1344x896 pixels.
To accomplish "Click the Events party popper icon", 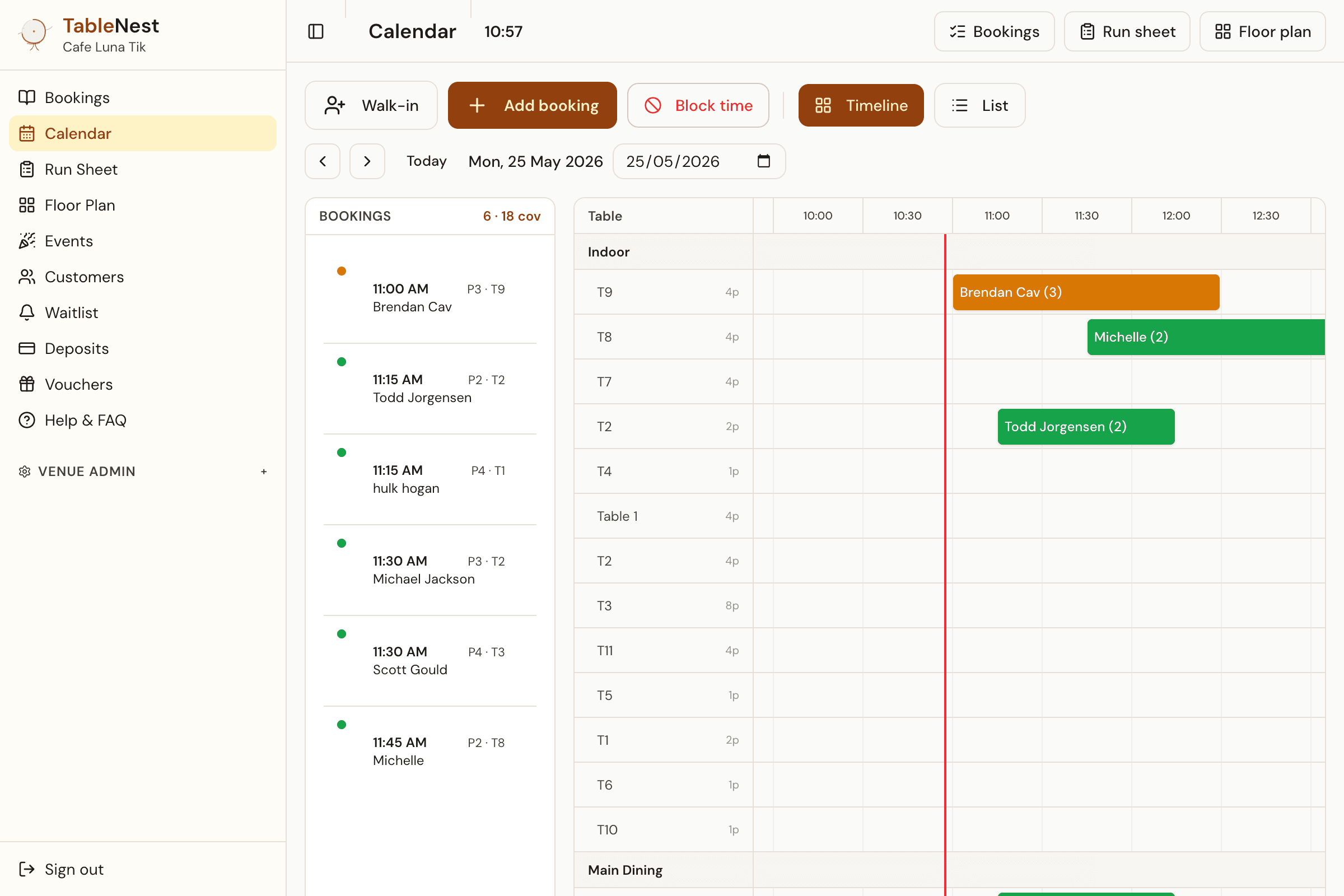I will pos(27,241).
